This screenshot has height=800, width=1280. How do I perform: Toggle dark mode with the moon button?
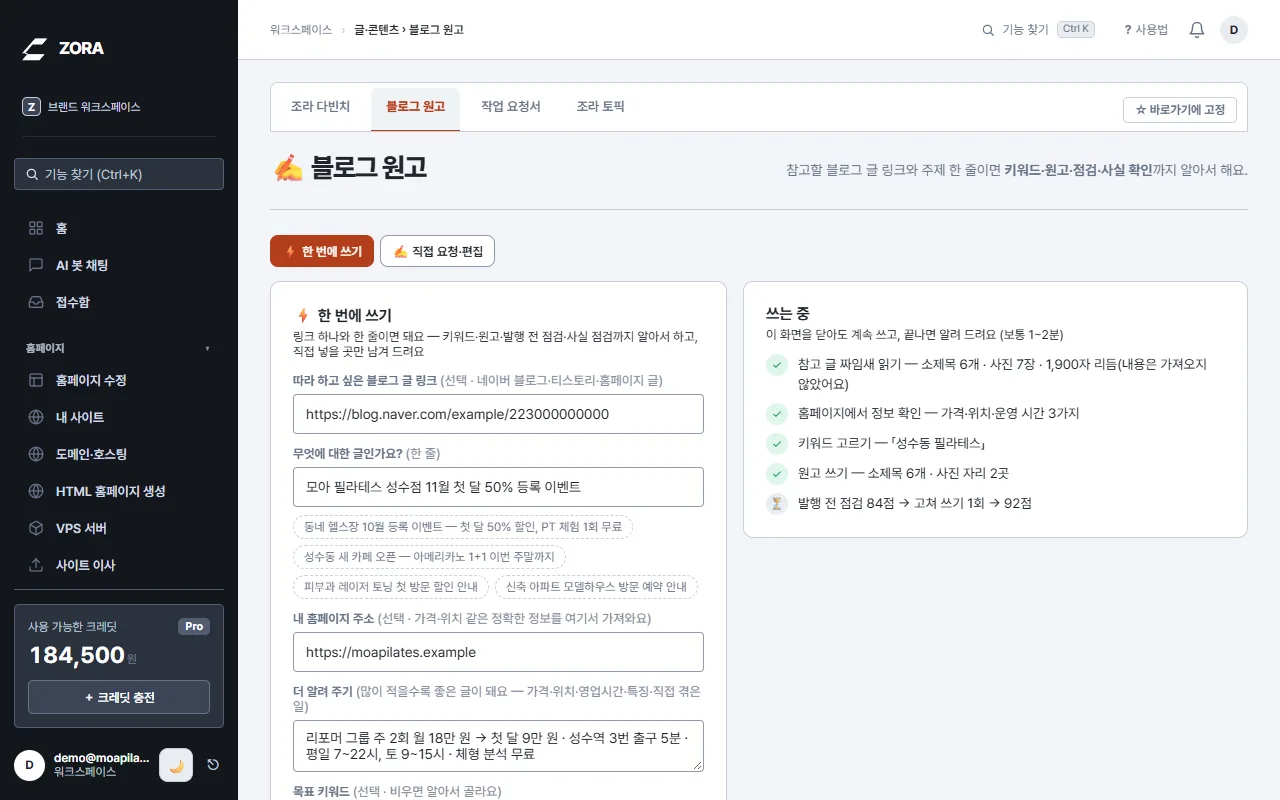click(176, 765)
